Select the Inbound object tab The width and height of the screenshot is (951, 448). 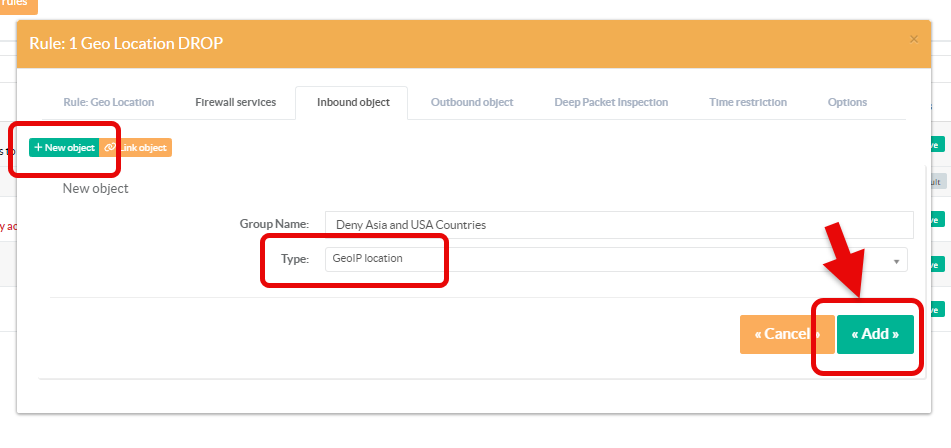coord(350,102)
